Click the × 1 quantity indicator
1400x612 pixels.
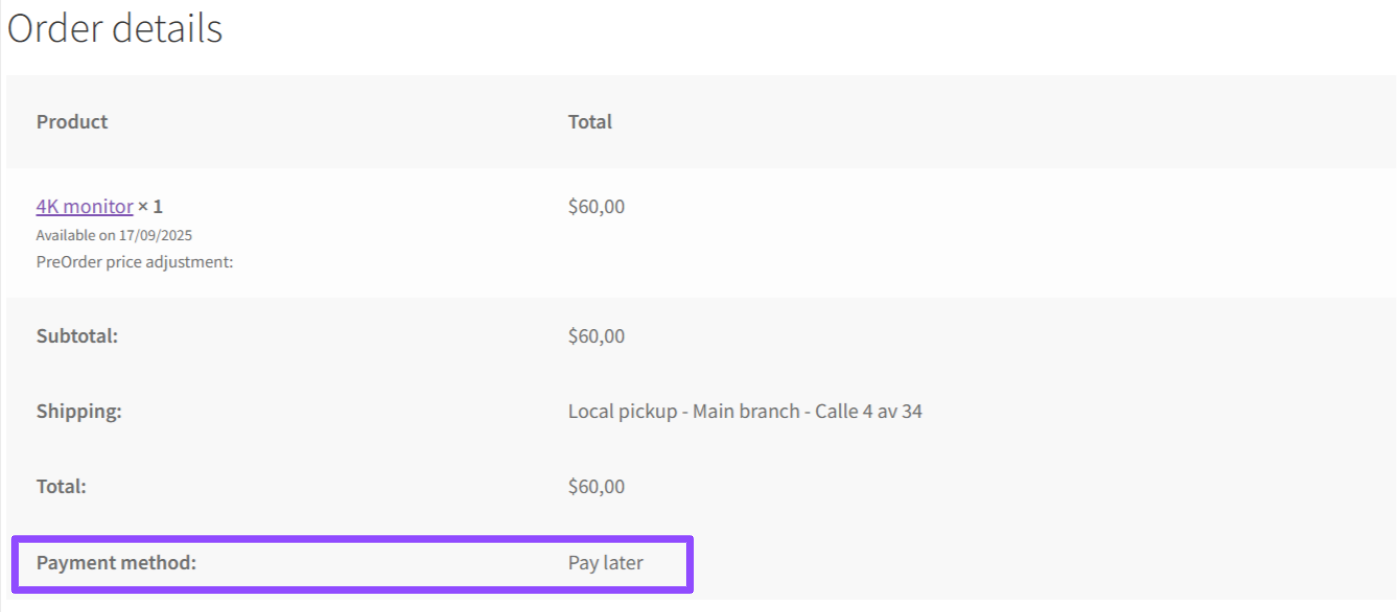(150, 206)
